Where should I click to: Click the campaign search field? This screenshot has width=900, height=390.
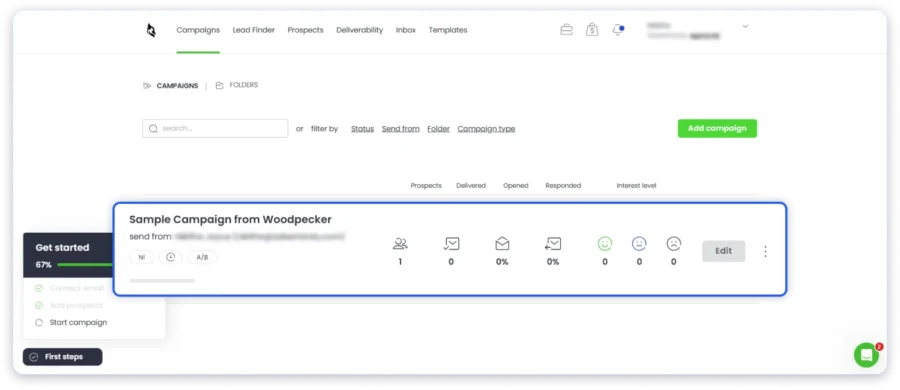point(215,129)
